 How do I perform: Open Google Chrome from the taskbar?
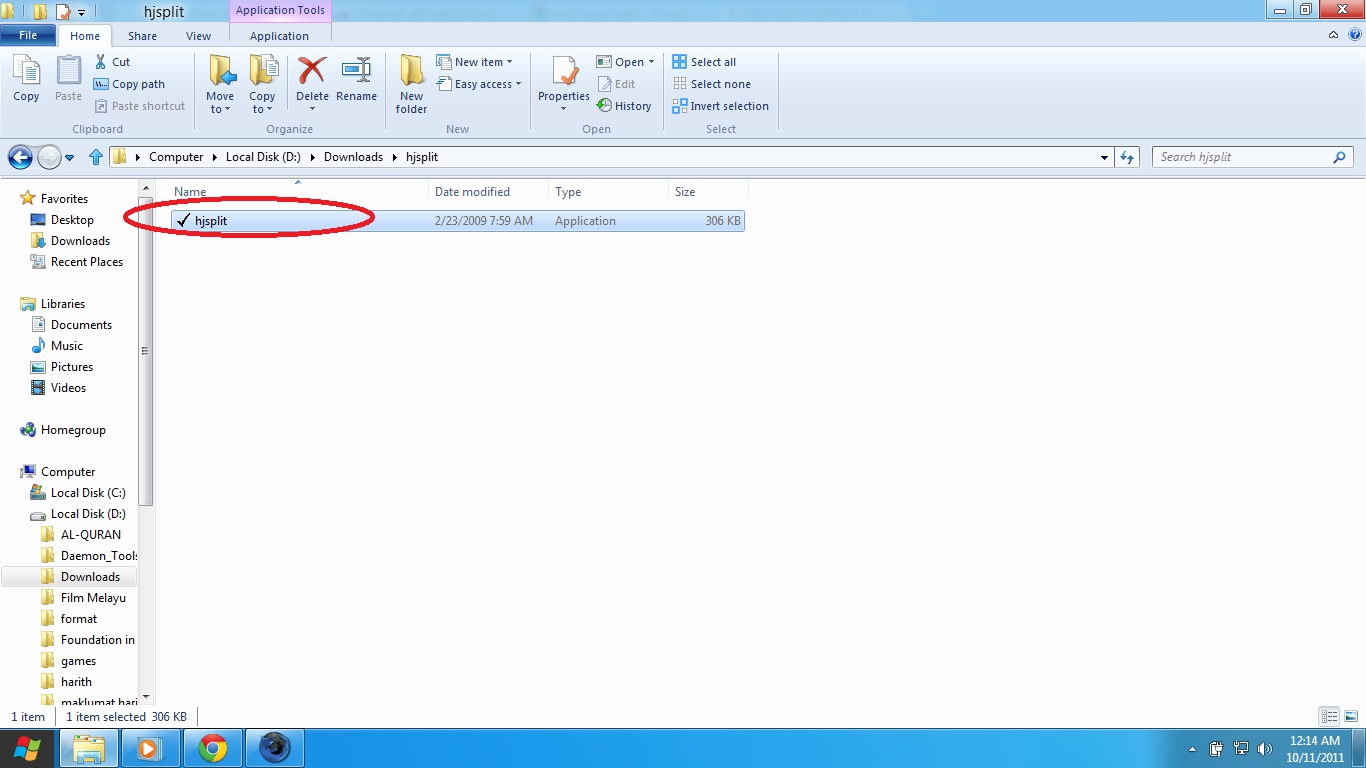click(212, 748)
